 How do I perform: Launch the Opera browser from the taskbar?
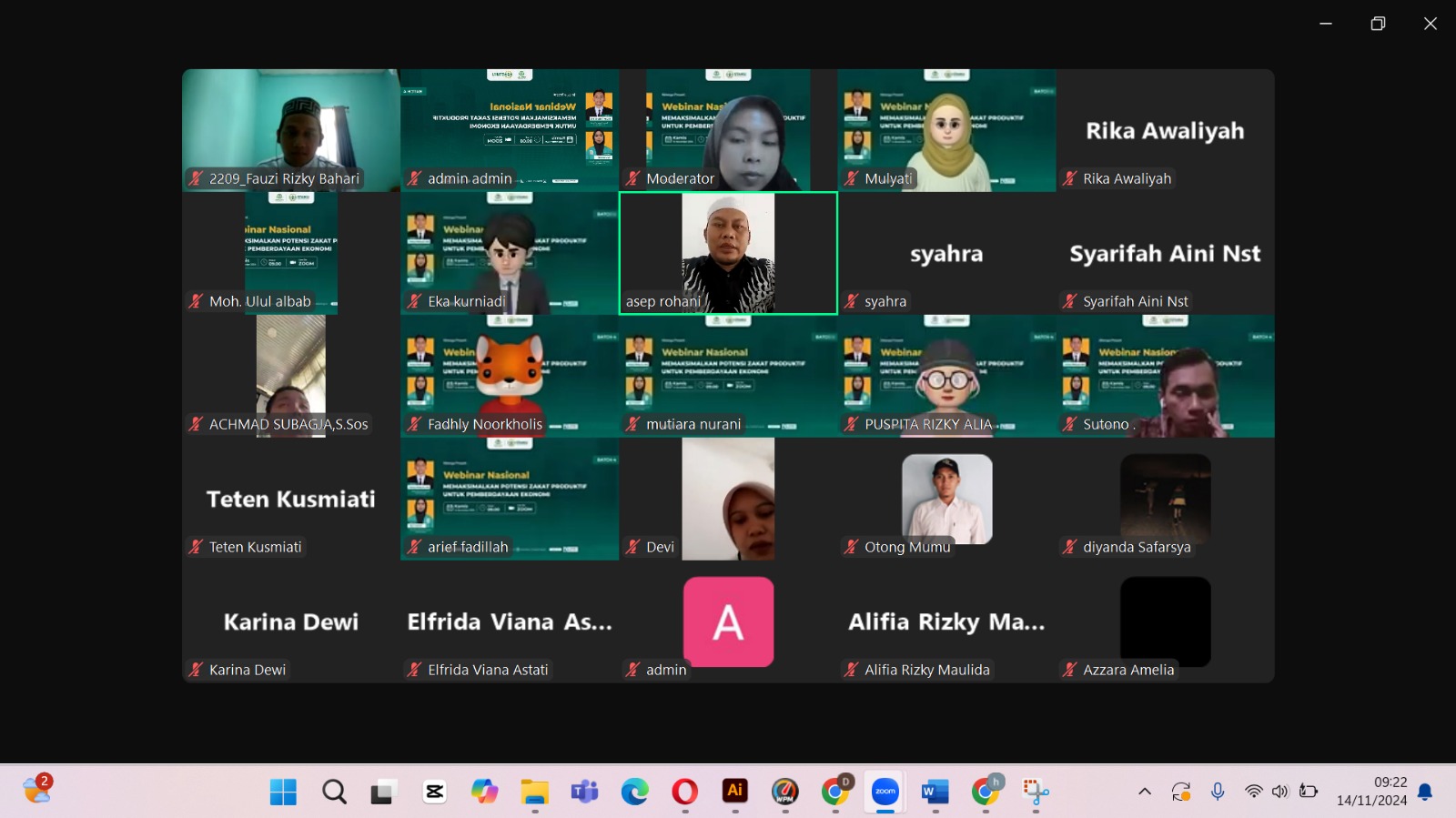click(685, 792)
